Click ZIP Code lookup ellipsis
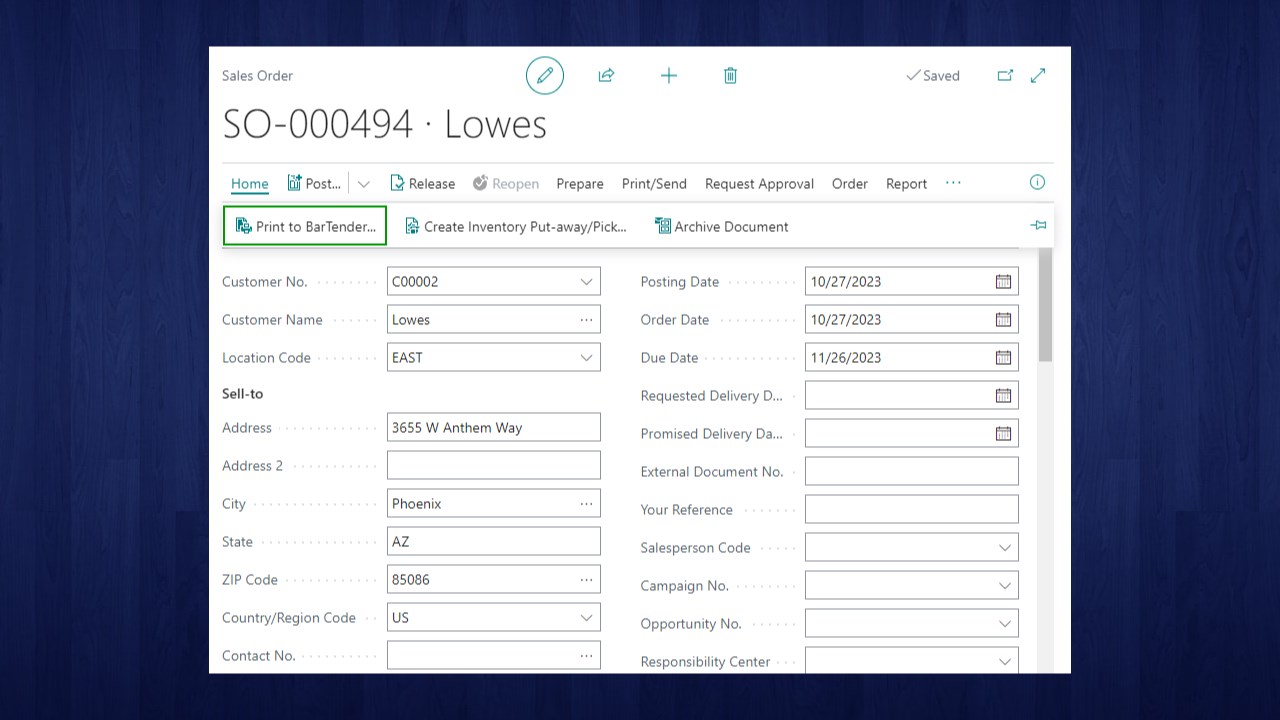 click(586, 580)
